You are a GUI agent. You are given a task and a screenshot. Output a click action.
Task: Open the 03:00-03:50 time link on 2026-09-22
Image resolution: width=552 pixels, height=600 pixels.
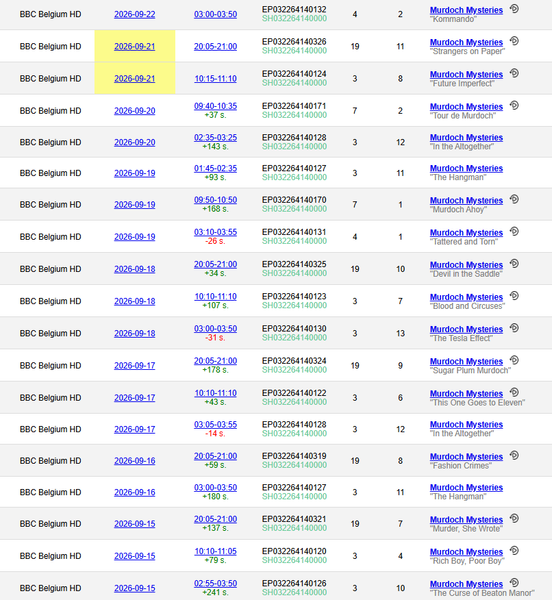pyautogui.click(x=215, y=15)
